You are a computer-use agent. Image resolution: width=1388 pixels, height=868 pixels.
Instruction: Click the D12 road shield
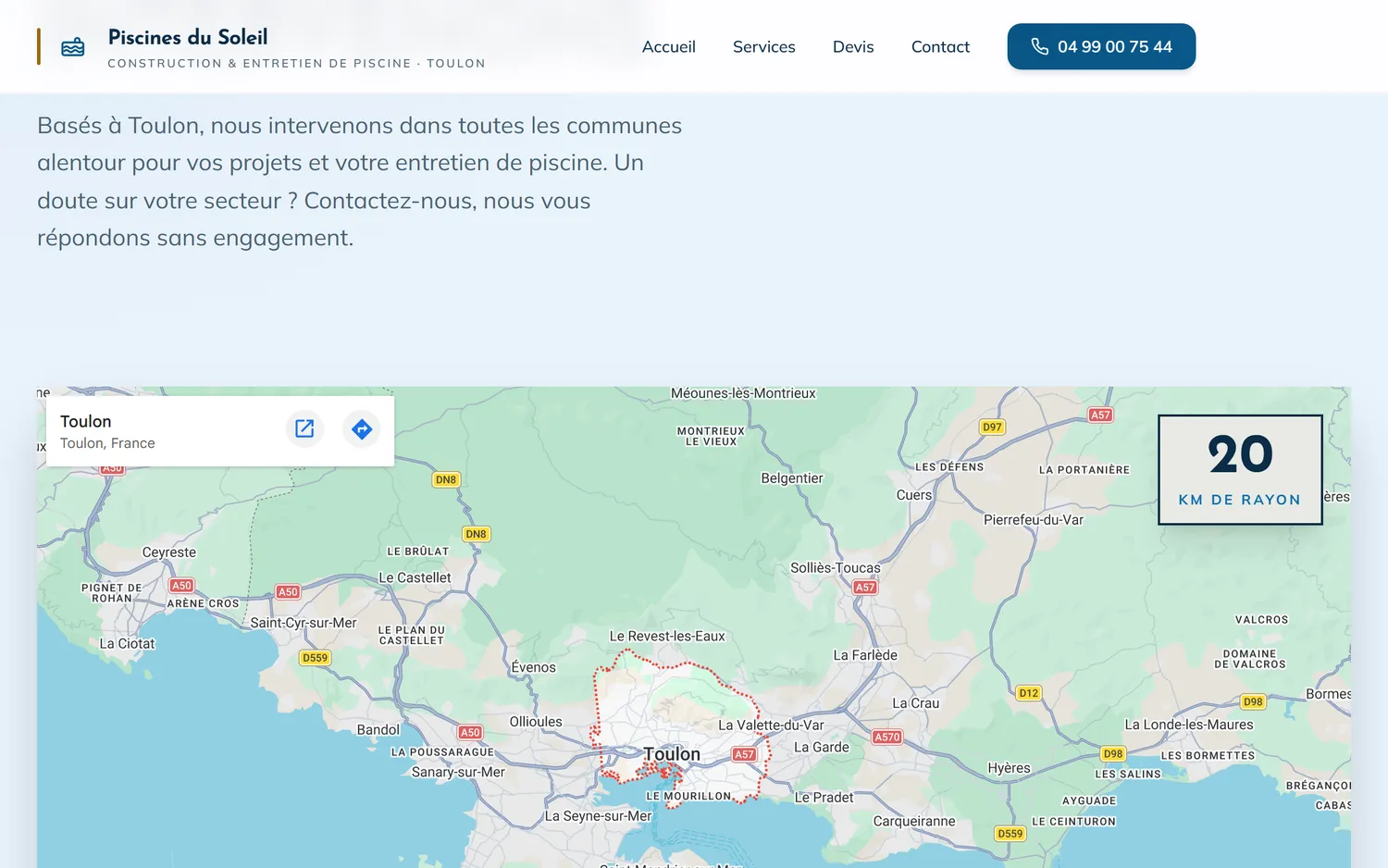click(1028, 693)
